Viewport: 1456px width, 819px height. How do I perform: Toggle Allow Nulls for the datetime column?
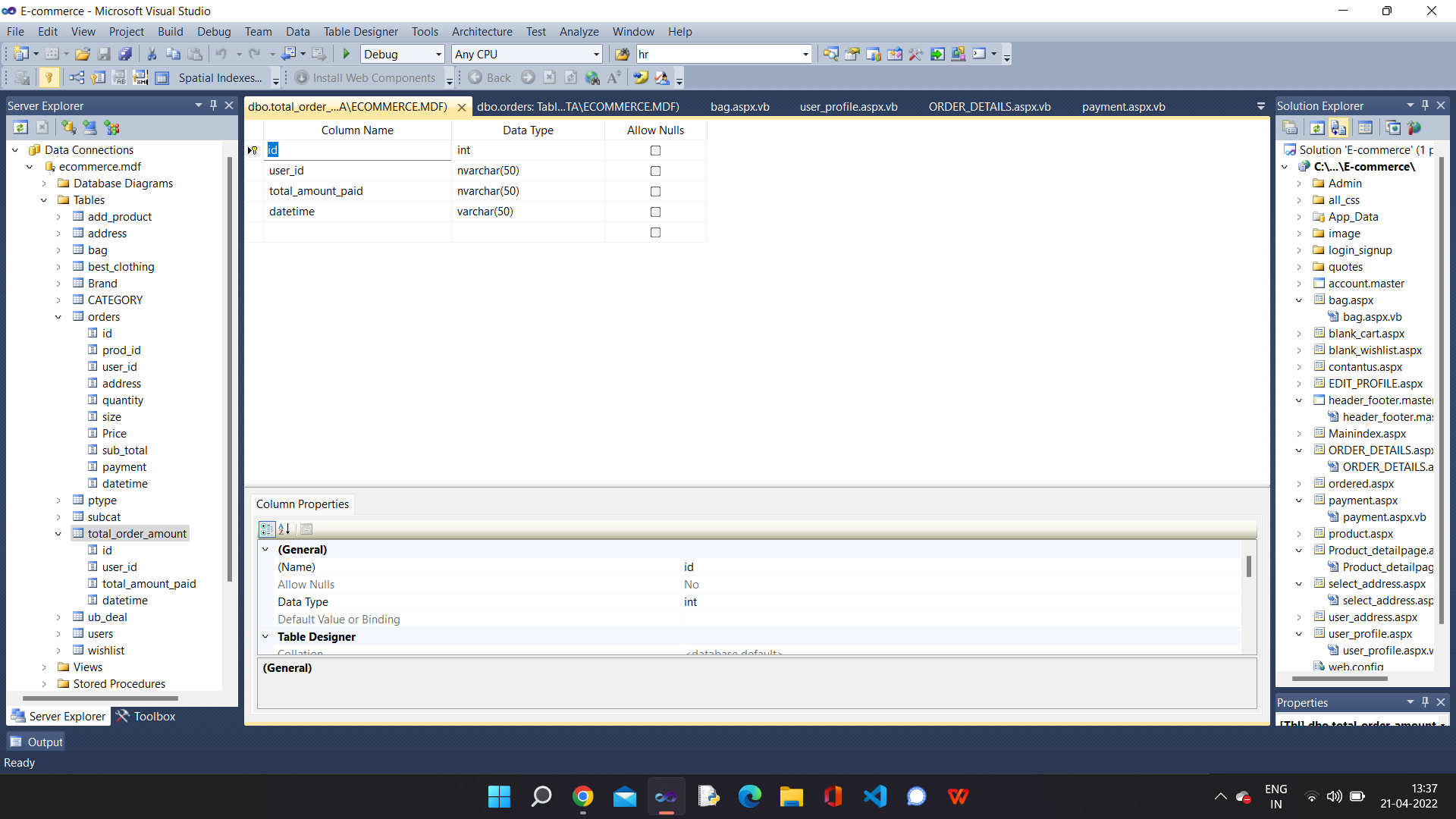point(655,212)
